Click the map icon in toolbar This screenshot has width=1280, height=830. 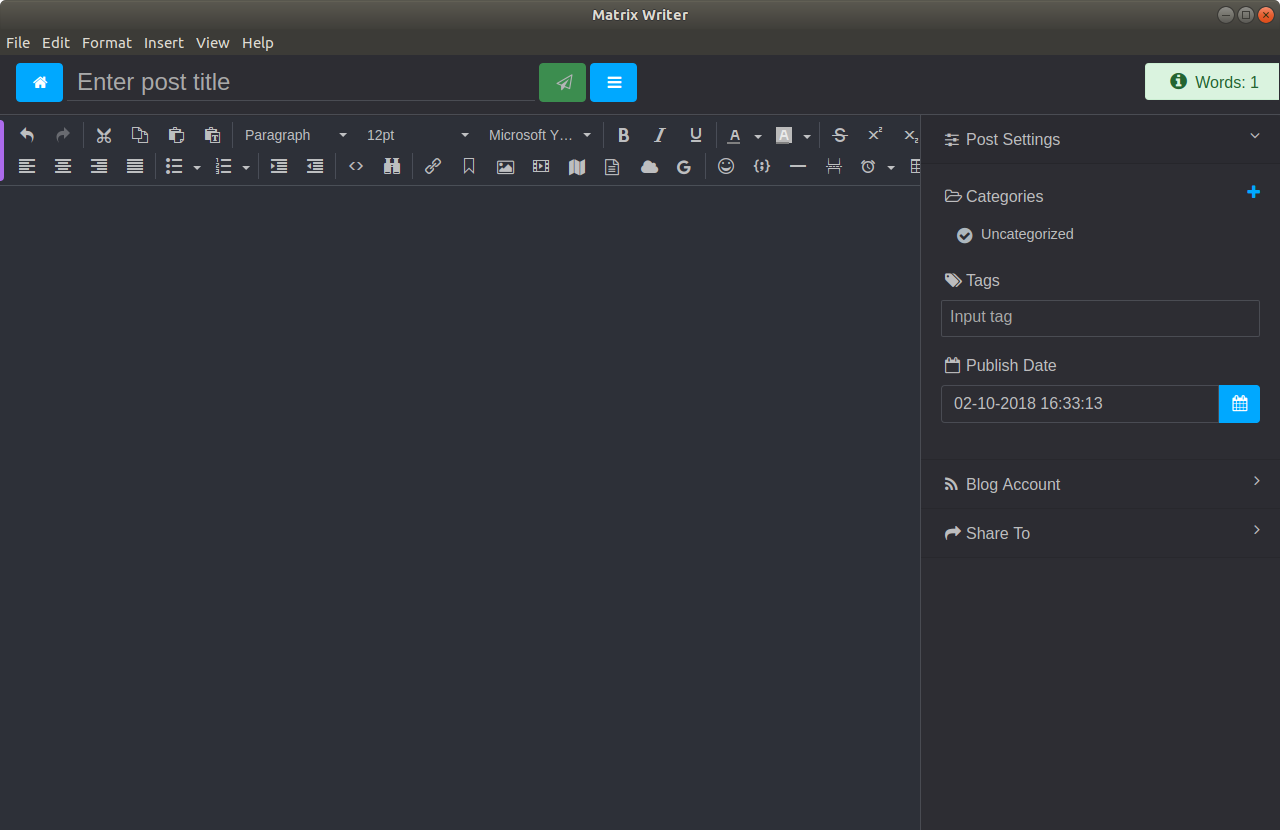577,167
